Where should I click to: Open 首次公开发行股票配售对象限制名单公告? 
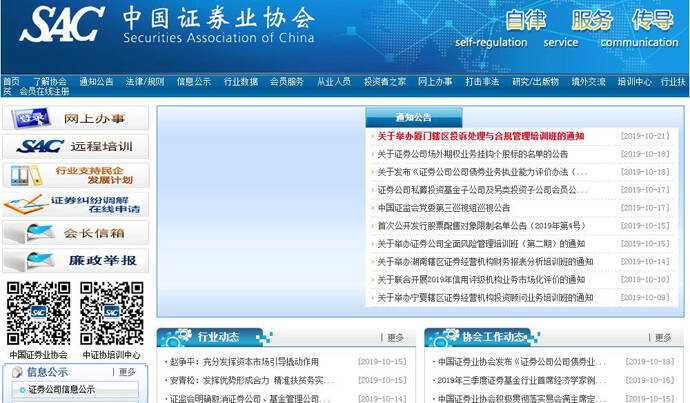click(481, 226)
